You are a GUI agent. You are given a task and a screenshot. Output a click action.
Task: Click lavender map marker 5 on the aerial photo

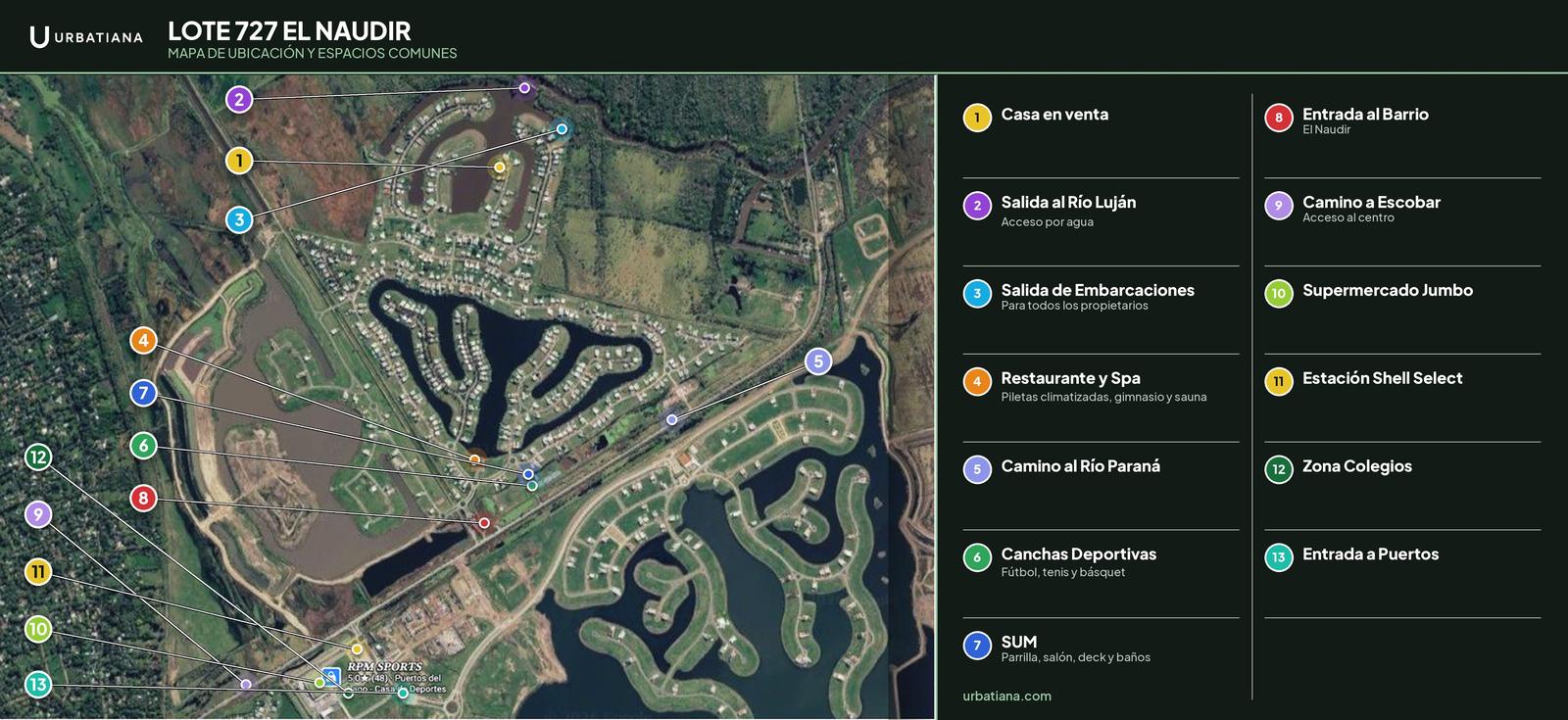(x=818, y=361)
